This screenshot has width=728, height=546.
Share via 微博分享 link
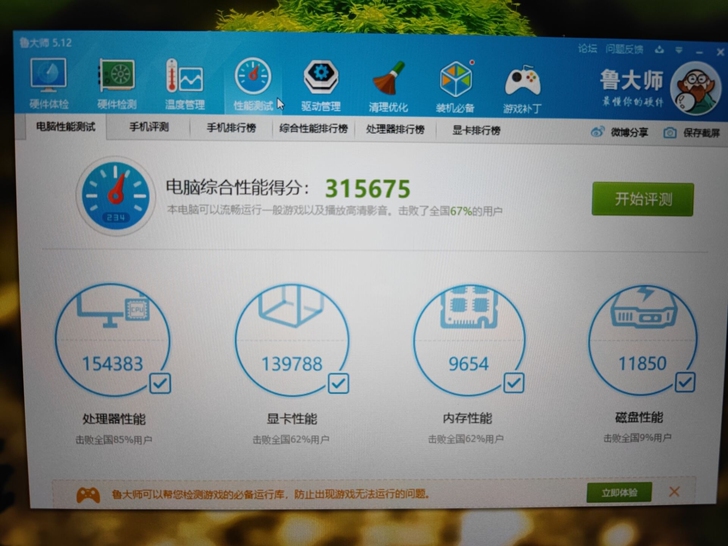(630, 132)
